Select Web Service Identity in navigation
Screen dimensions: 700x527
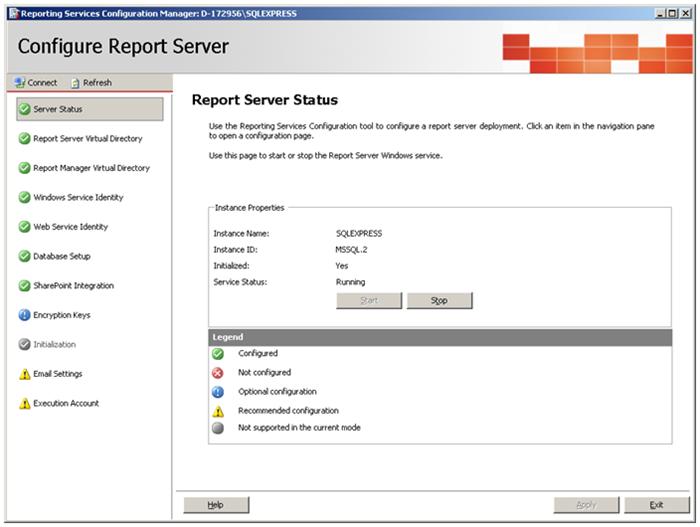tap(71, 227)
